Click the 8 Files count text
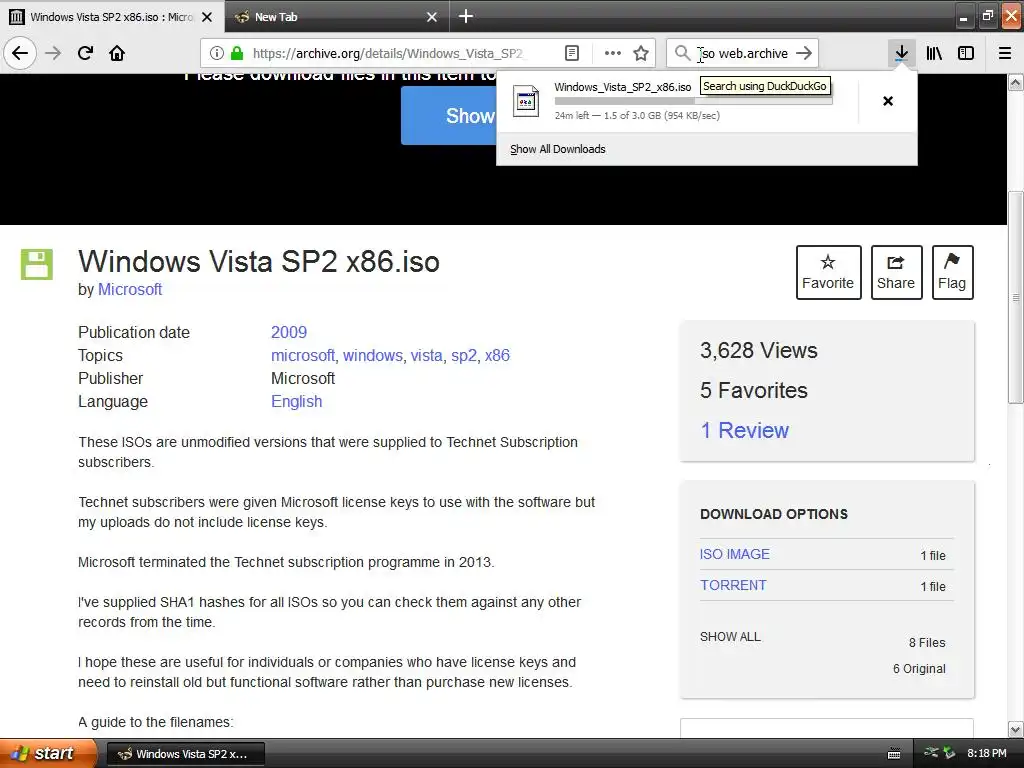Viewport: 1024px width, 768px height. [927, 643]
